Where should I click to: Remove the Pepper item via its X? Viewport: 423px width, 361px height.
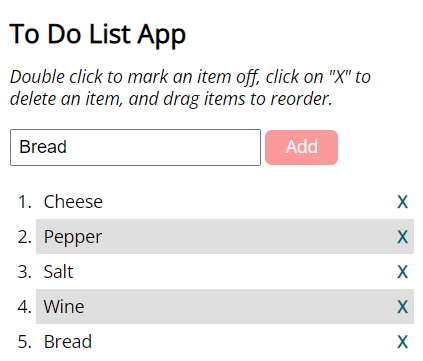[402, 237]
